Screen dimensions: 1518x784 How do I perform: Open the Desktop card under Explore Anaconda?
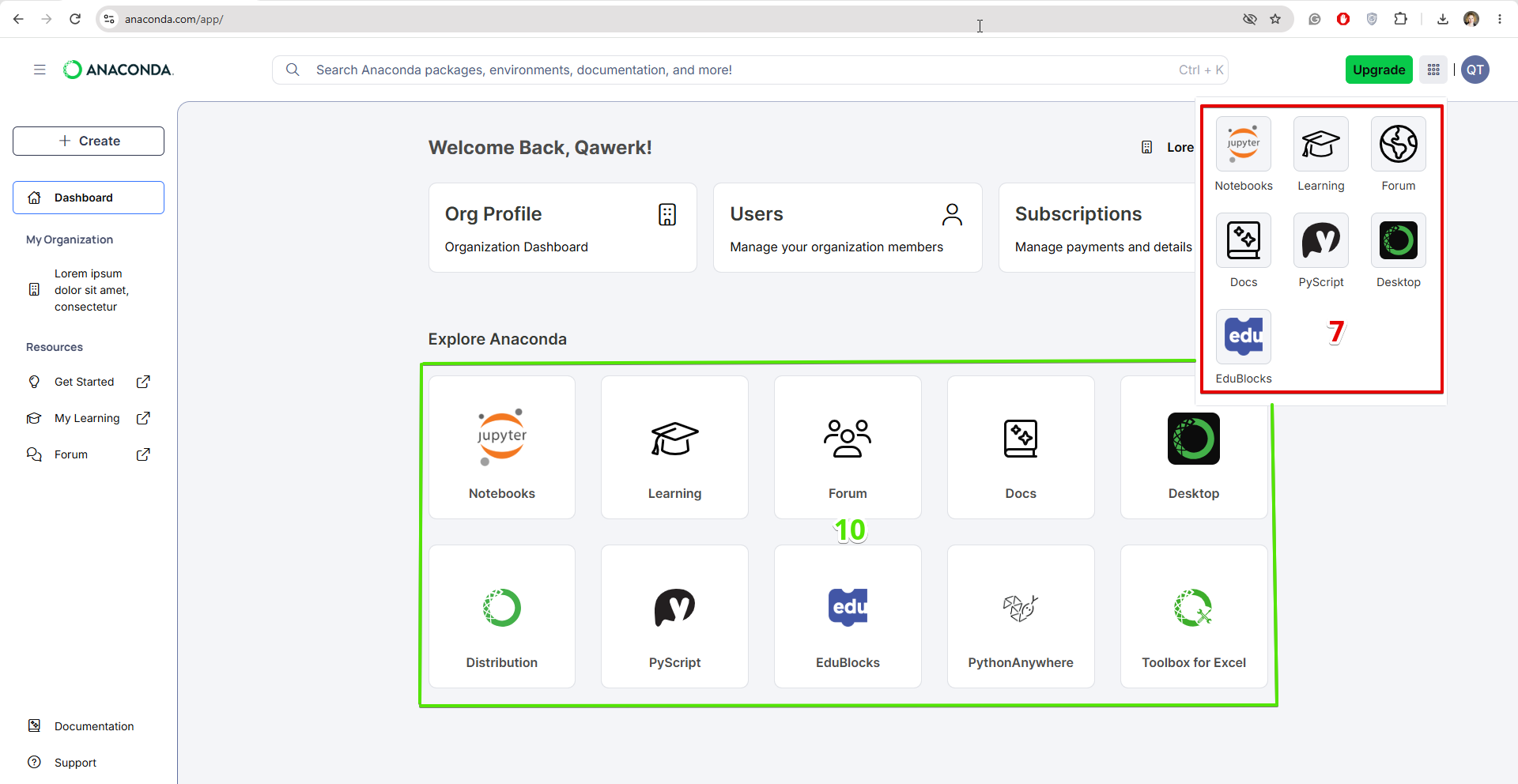[1194, 447]
